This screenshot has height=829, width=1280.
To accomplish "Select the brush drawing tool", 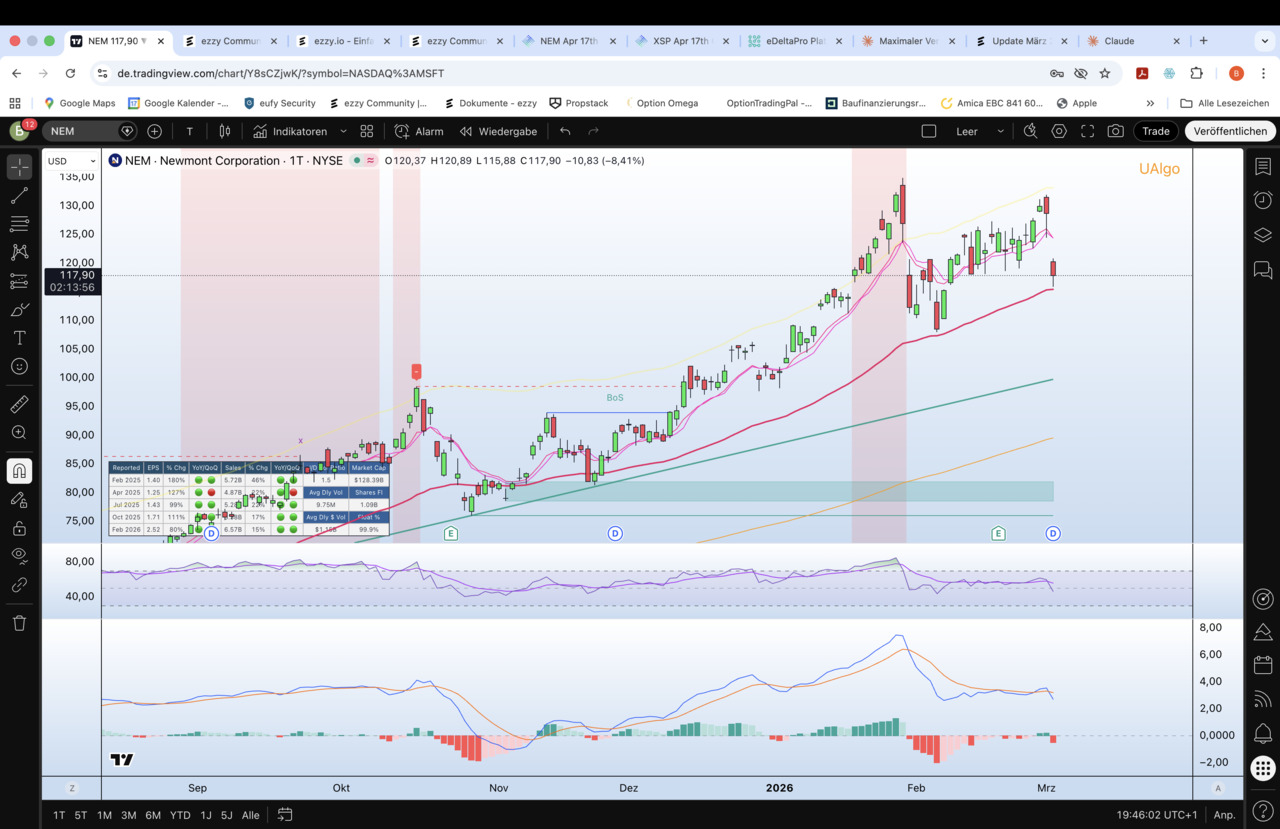I will [x=19, y=310].
